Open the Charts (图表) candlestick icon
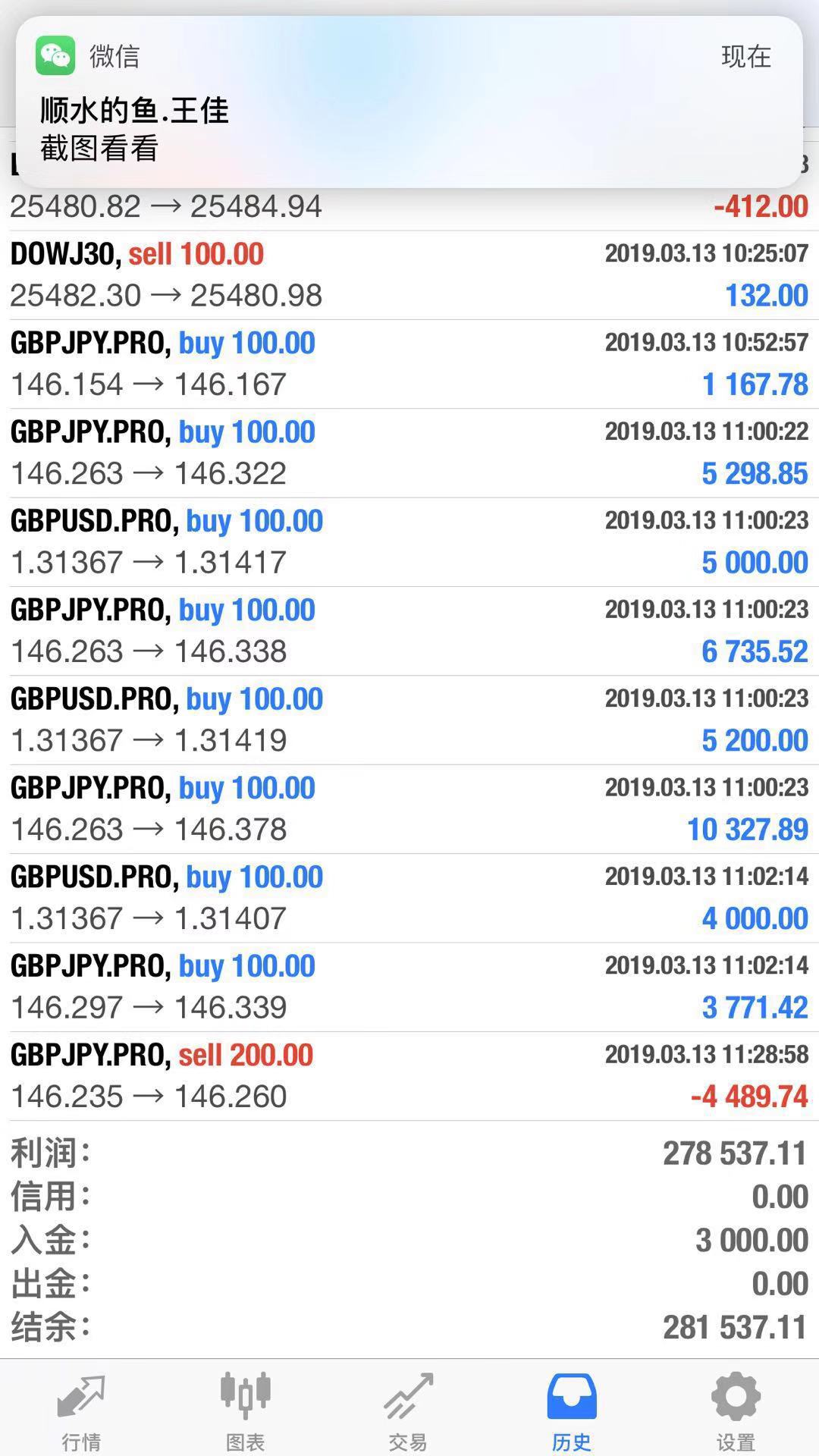This screenshot has width=819, height=1456. click(245, 1395)
